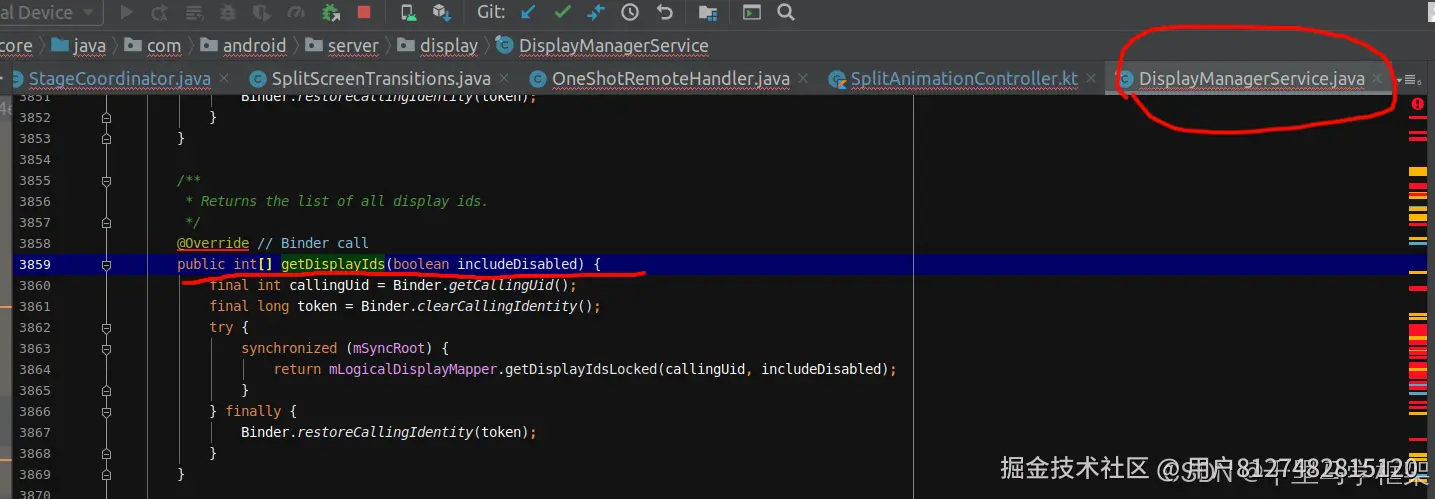This screenshot has width=1435, height=499.
Task: Rollback changes with the undo arrow
Action: [664, 12]
